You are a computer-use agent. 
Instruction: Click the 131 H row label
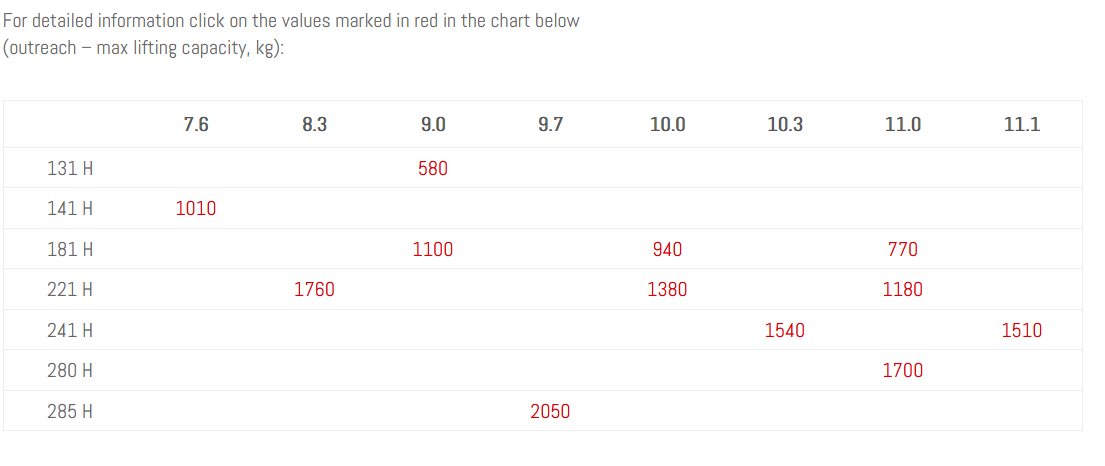pos(70,168)
